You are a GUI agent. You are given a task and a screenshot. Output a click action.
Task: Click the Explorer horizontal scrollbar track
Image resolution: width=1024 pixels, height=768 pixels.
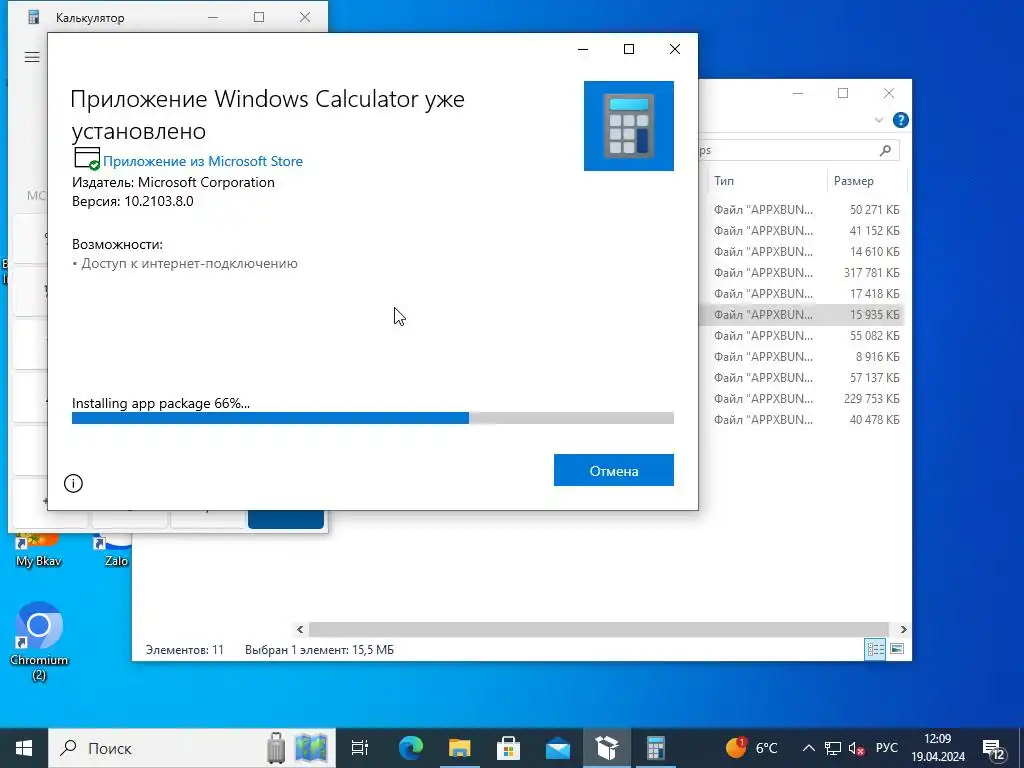pyautogui.click(x=599, y=630)
